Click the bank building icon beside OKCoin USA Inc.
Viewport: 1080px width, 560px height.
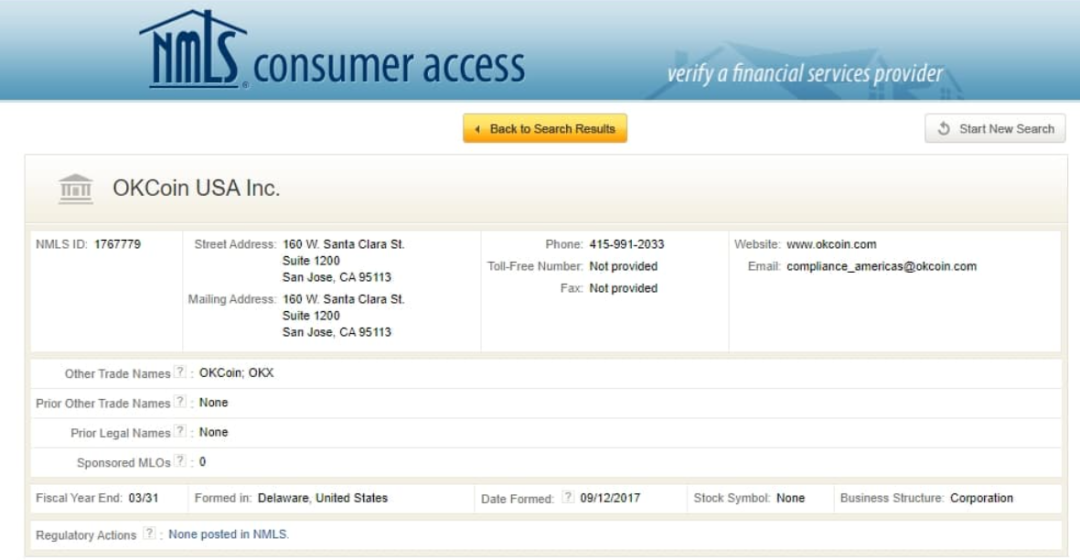coord(76,189)
